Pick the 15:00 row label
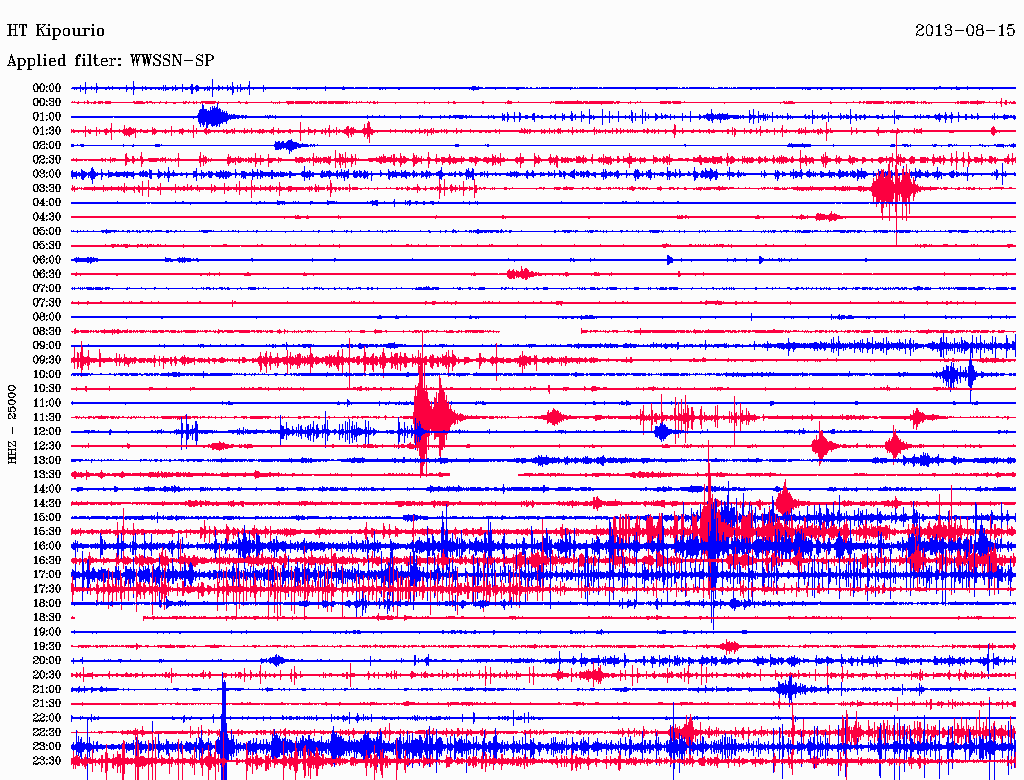The image size is (1024, 780). 47,518
